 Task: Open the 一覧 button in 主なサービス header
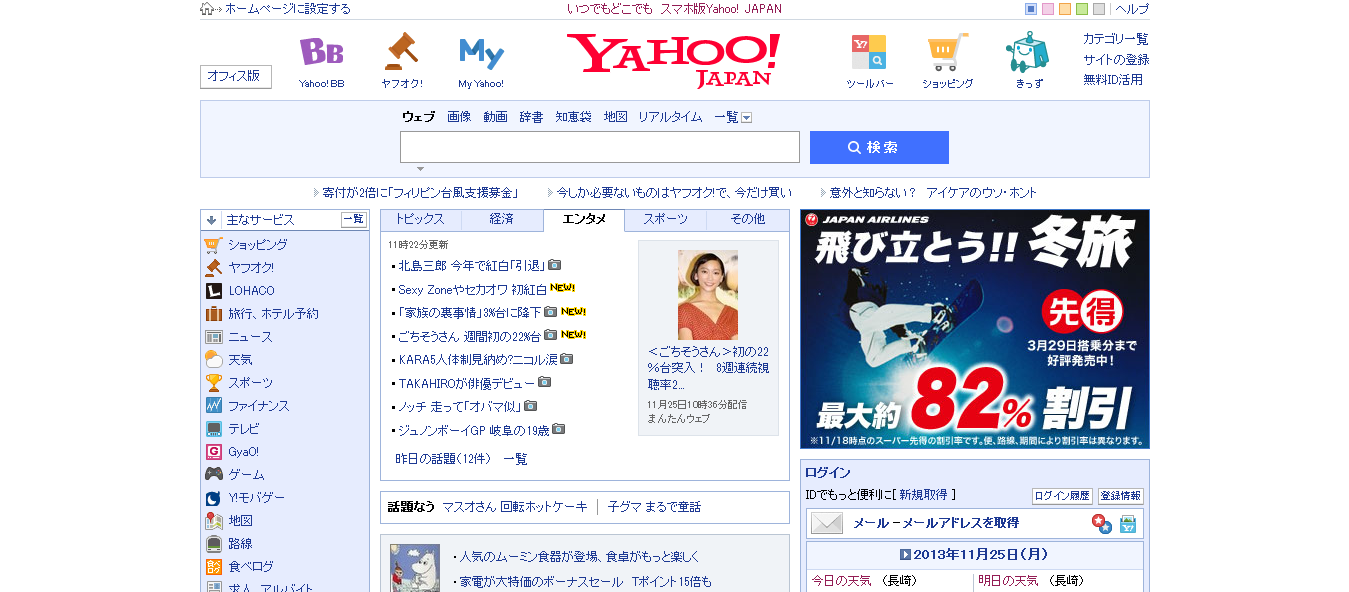pos(354,220)
